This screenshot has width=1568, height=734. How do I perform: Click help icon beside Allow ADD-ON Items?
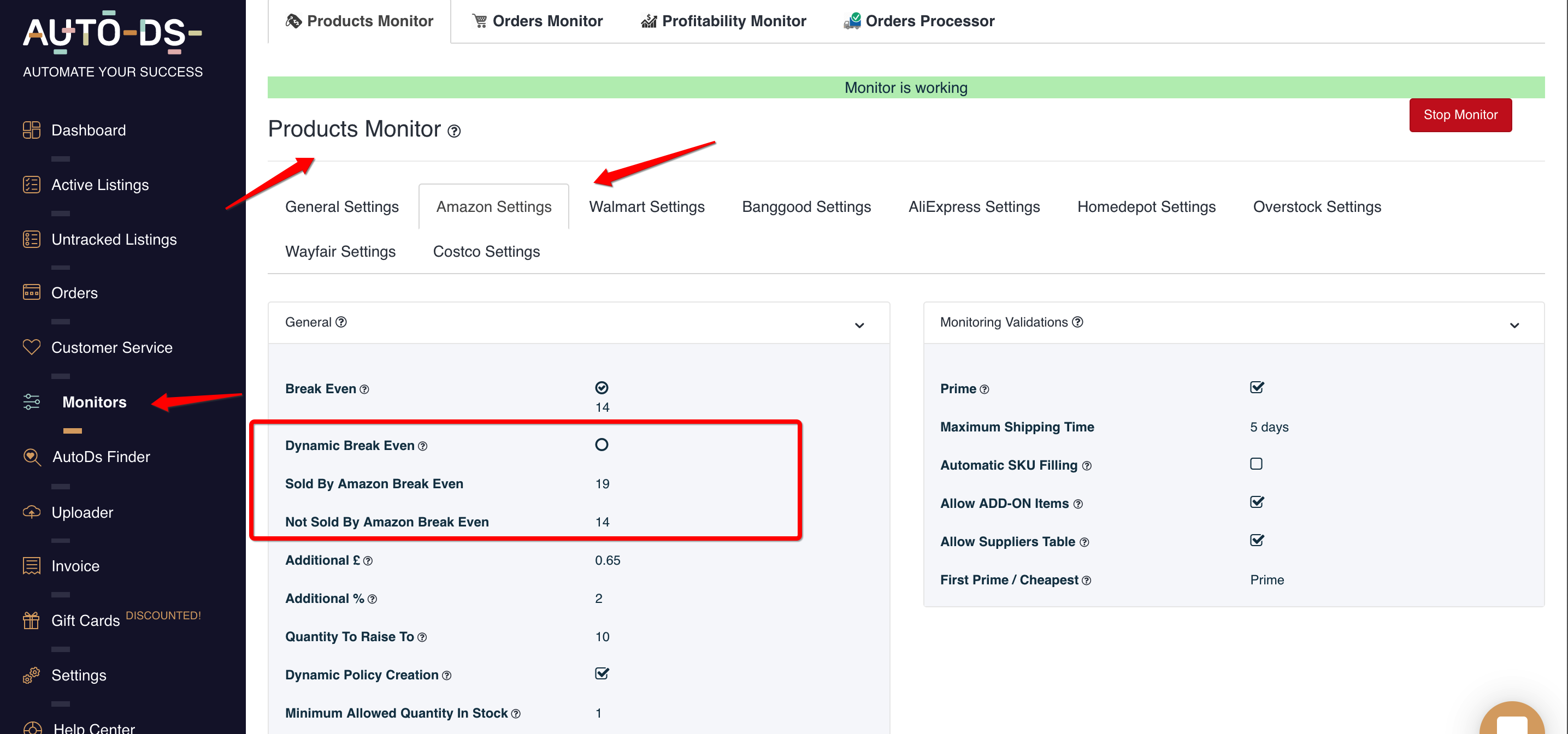[1078, 504]
